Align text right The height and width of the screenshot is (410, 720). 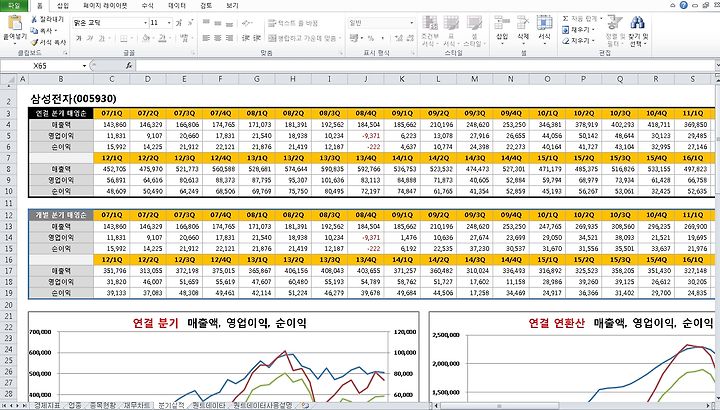tap(229, 38)
